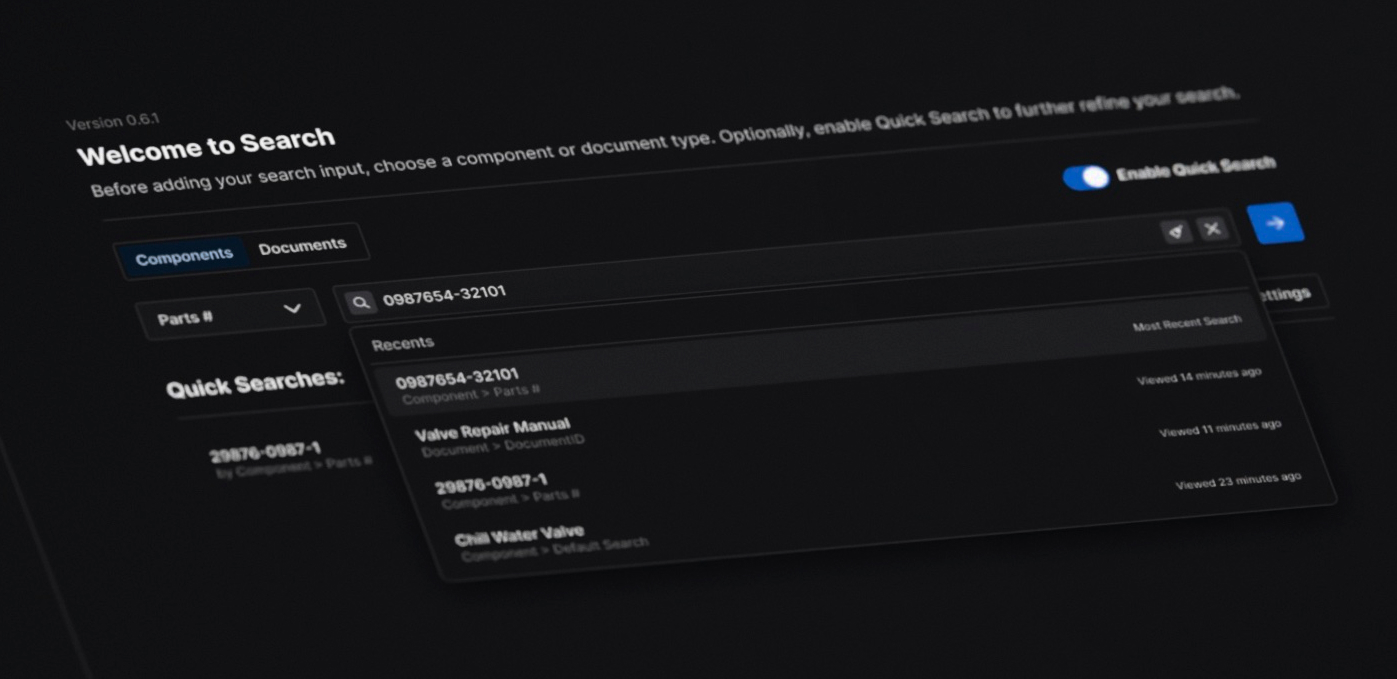Click Component > Default Search subtitle text
This screenshot has height=679, width=1397.
(555, 548)
